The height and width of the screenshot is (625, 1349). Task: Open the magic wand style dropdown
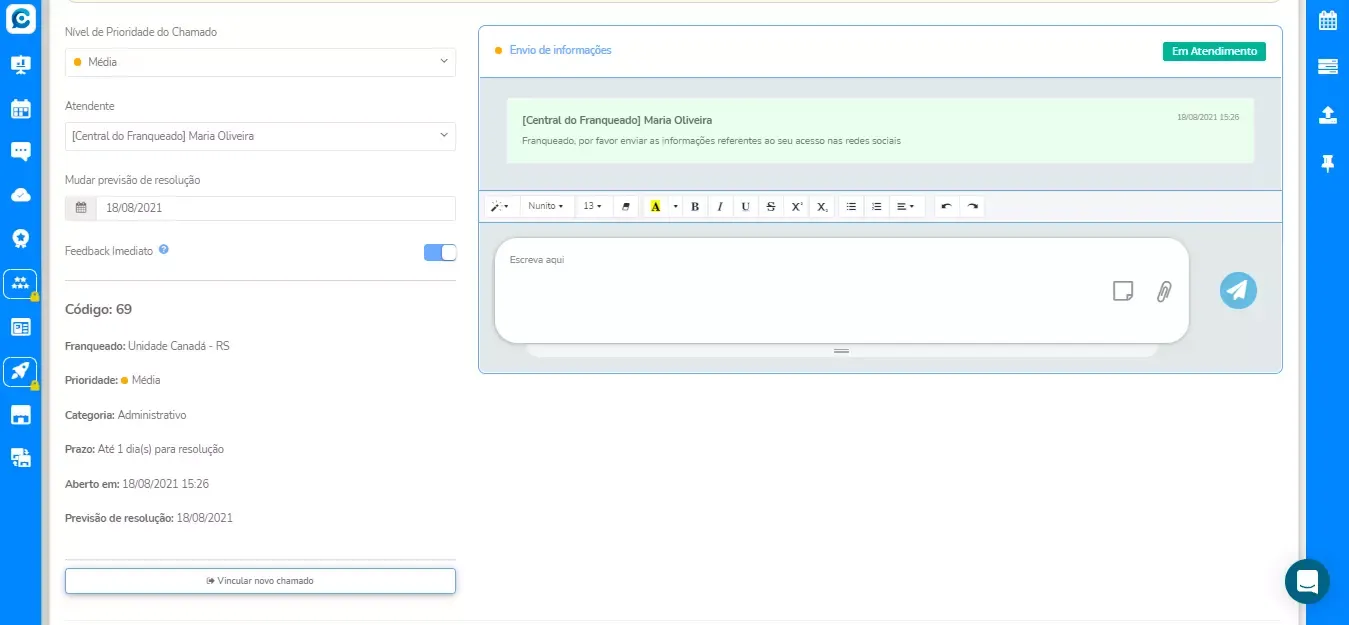(x=499, y=207)
